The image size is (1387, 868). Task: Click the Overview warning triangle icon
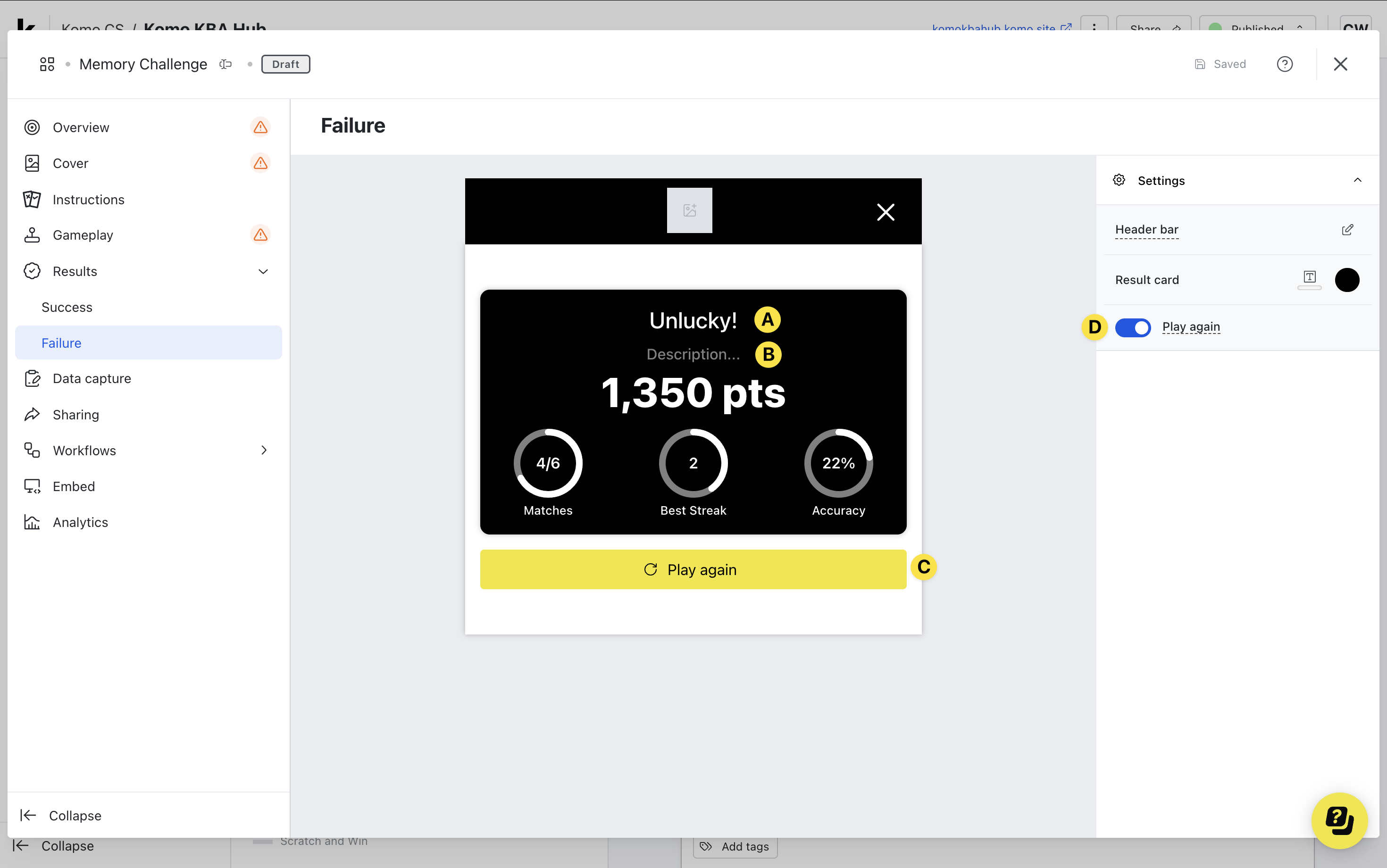[260, 127]
